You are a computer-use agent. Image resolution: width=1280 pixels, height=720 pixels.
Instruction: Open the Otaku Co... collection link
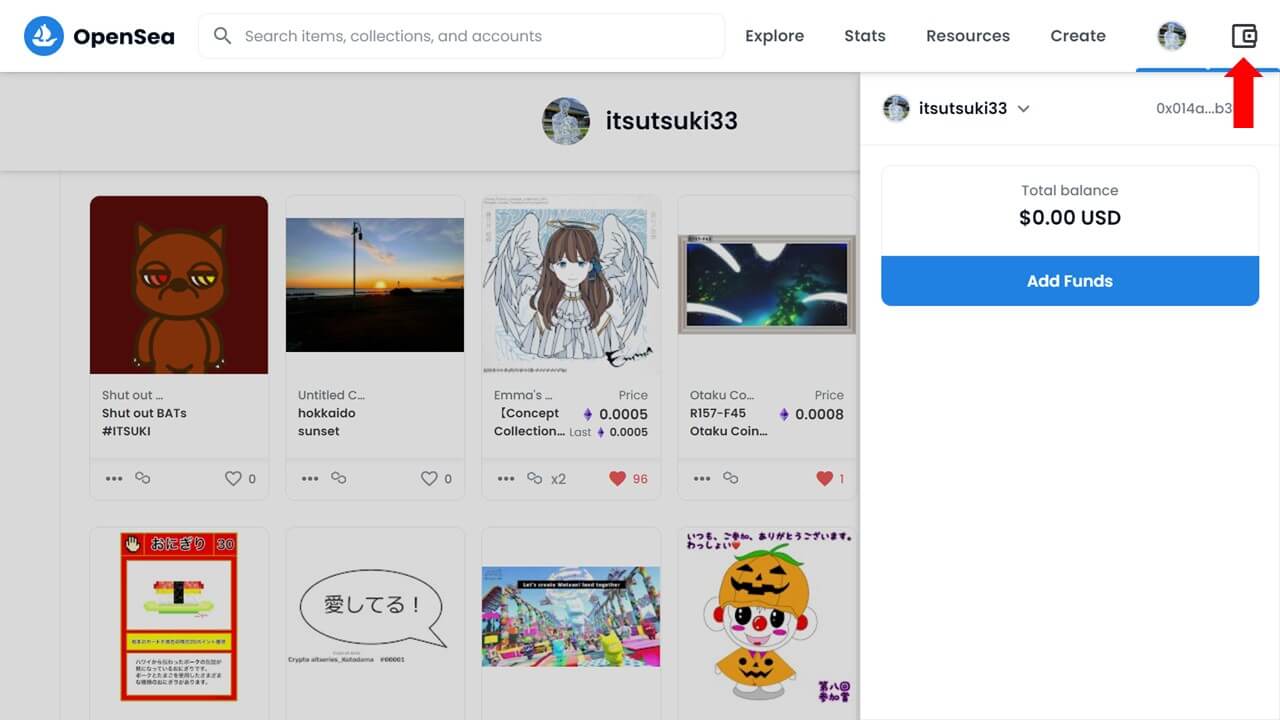tap(722, 395)
